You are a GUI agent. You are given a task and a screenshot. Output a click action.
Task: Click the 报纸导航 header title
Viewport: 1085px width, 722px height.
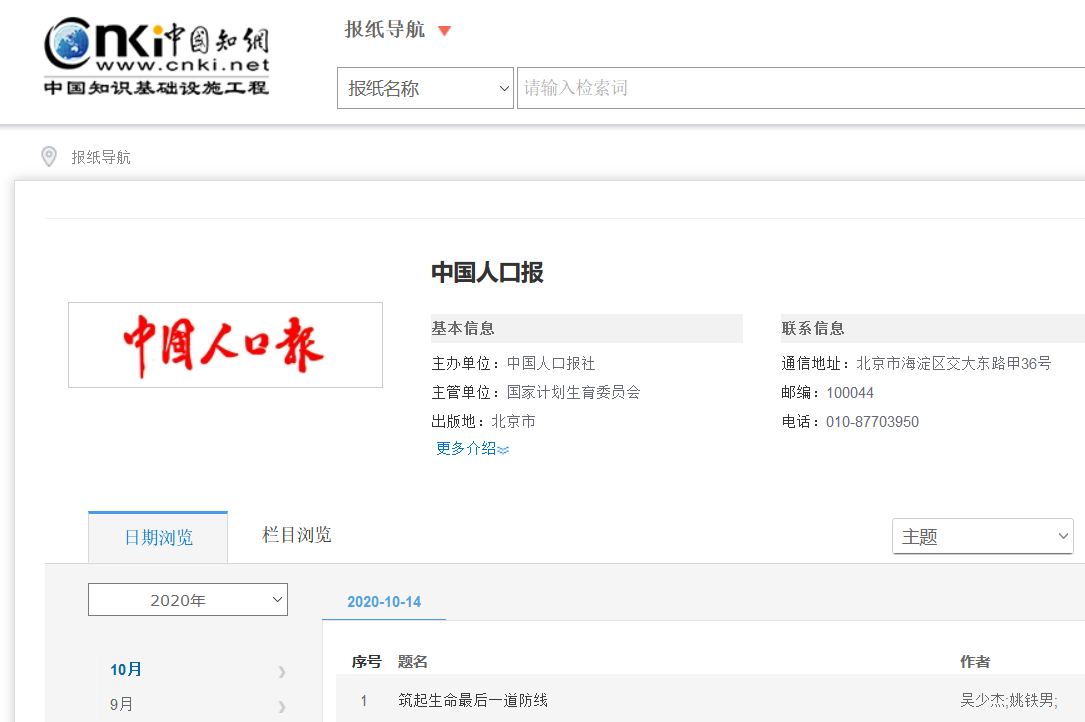pyautogui.click(x=385, y=29)
